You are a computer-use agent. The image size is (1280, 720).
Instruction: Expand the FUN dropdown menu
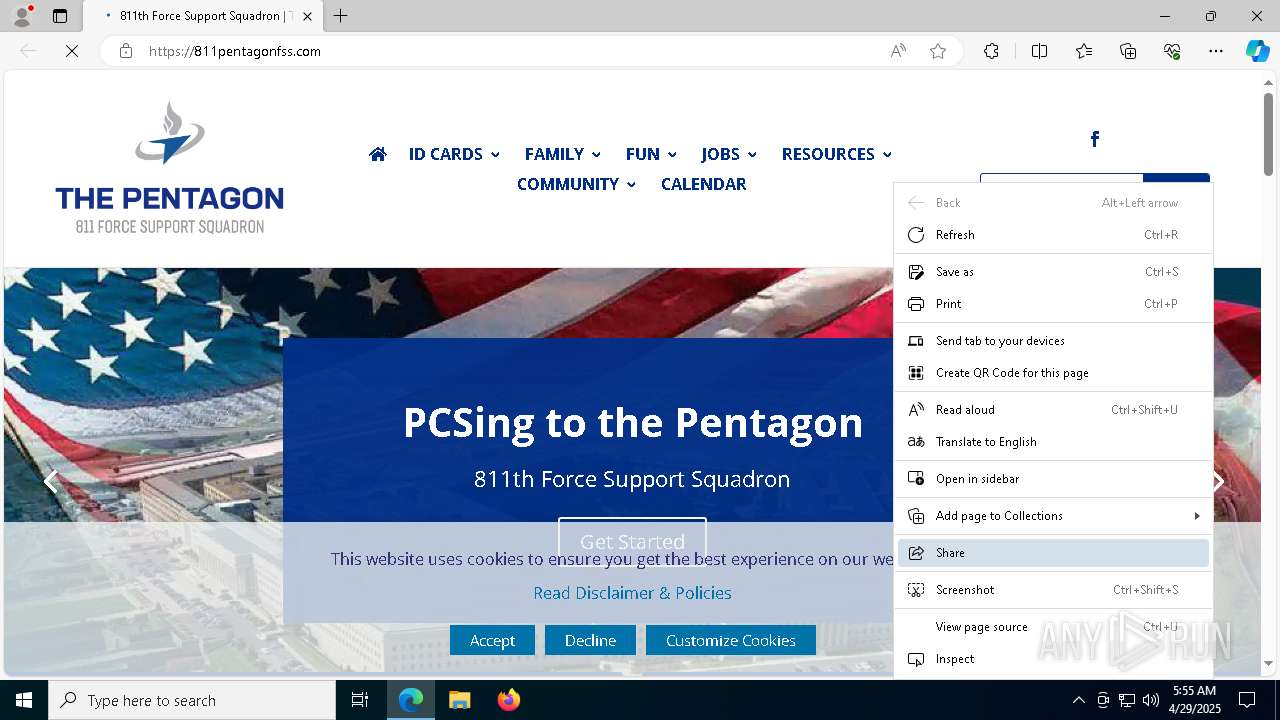tap(651, 154)
